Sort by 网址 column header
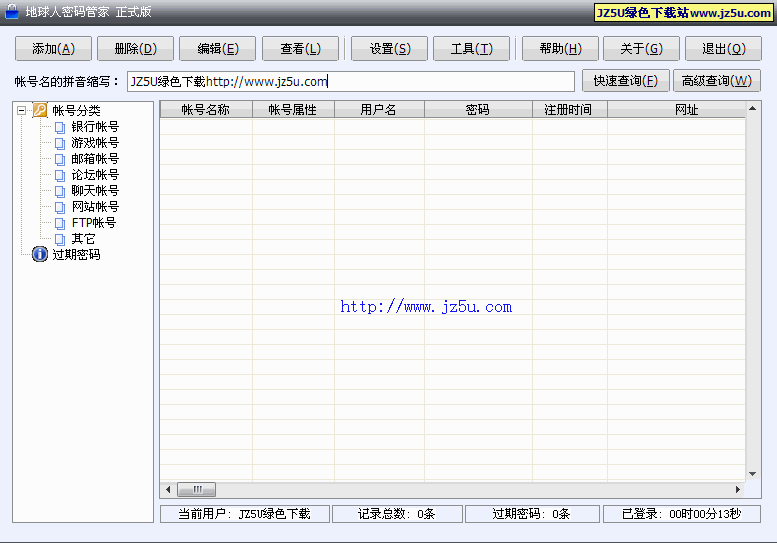Image resolution: width=777 pixels, height=543 pixels. coord(676,109)
